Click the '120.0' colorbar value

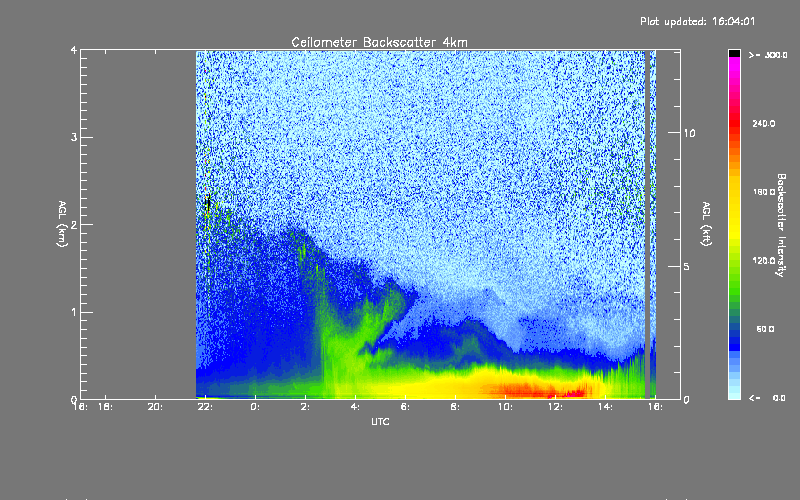pos(764,260)
